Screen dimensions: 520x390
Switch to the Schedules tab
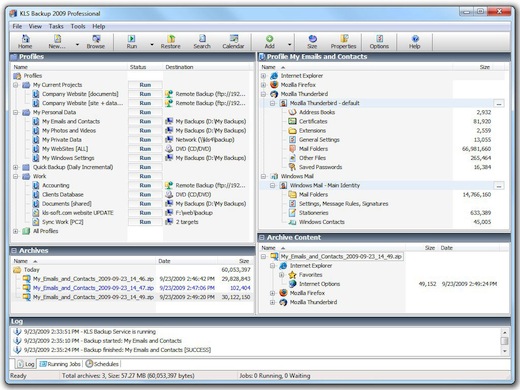[x=102, y=364]
